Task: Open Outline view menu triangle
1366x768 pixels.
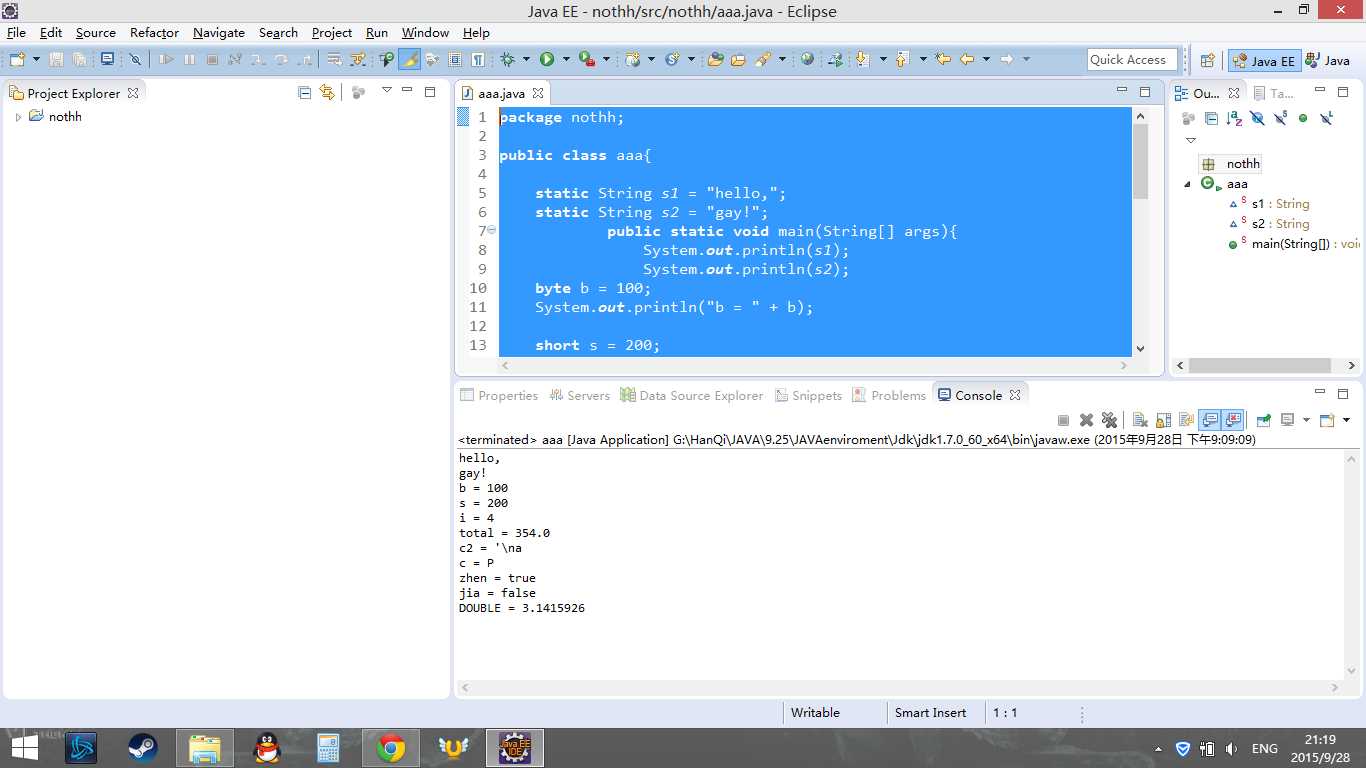Action: [1190, 140]
